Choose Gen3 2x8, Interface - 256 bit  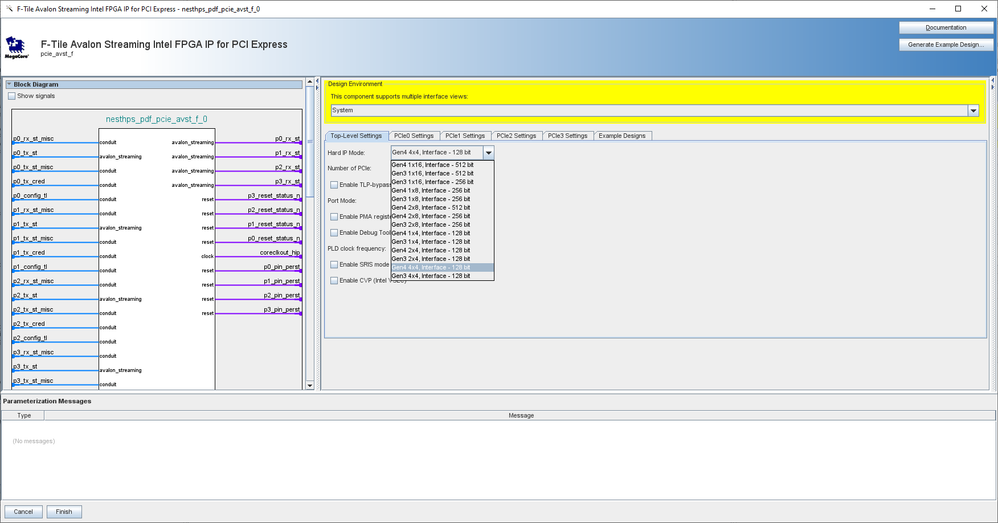[442, 225]
